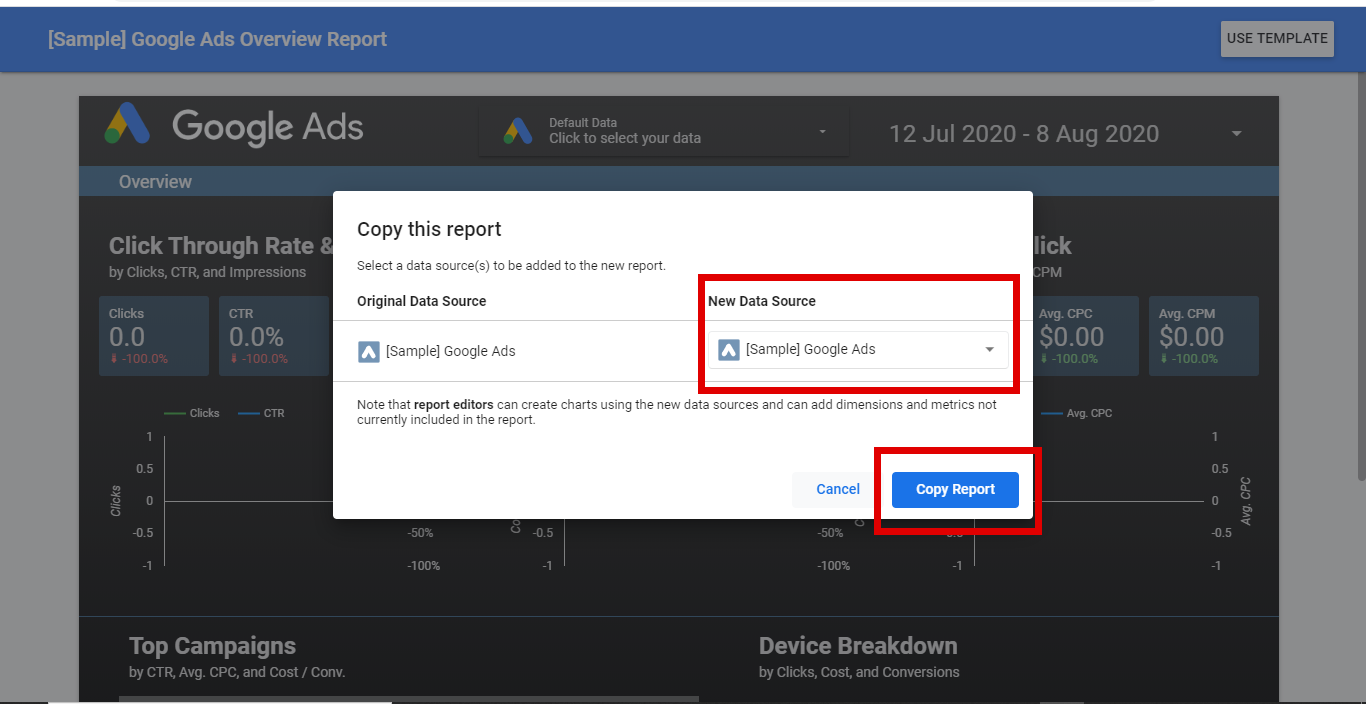Click the 'Device Breakdown' section heading
Viewport: 1366px width, 704px height.
[858, 646]
